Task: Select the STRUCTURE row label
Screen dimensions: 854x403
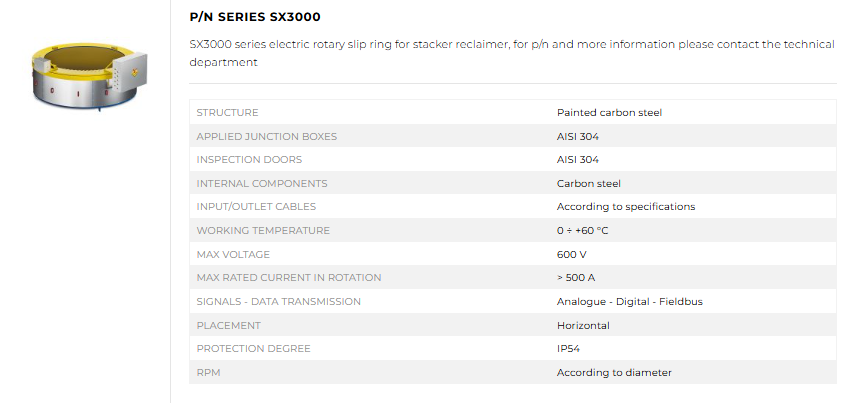Action: (227, 113)
